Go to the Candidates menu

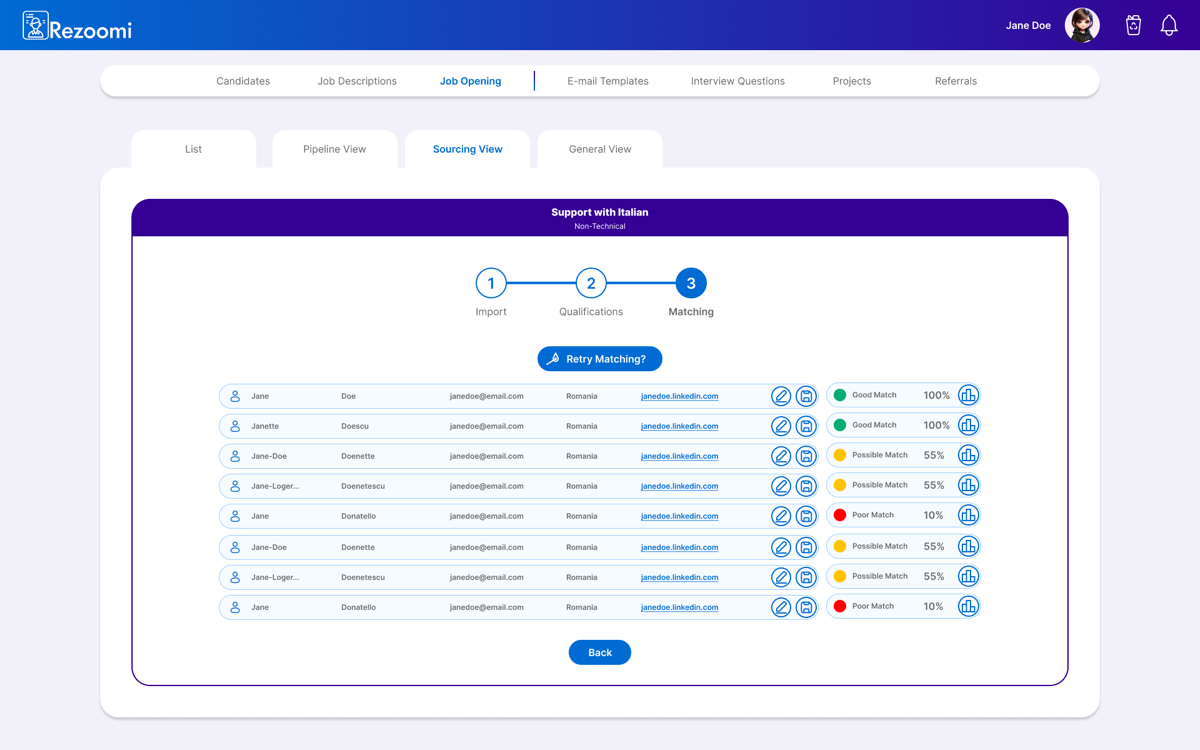coord(243,81)
